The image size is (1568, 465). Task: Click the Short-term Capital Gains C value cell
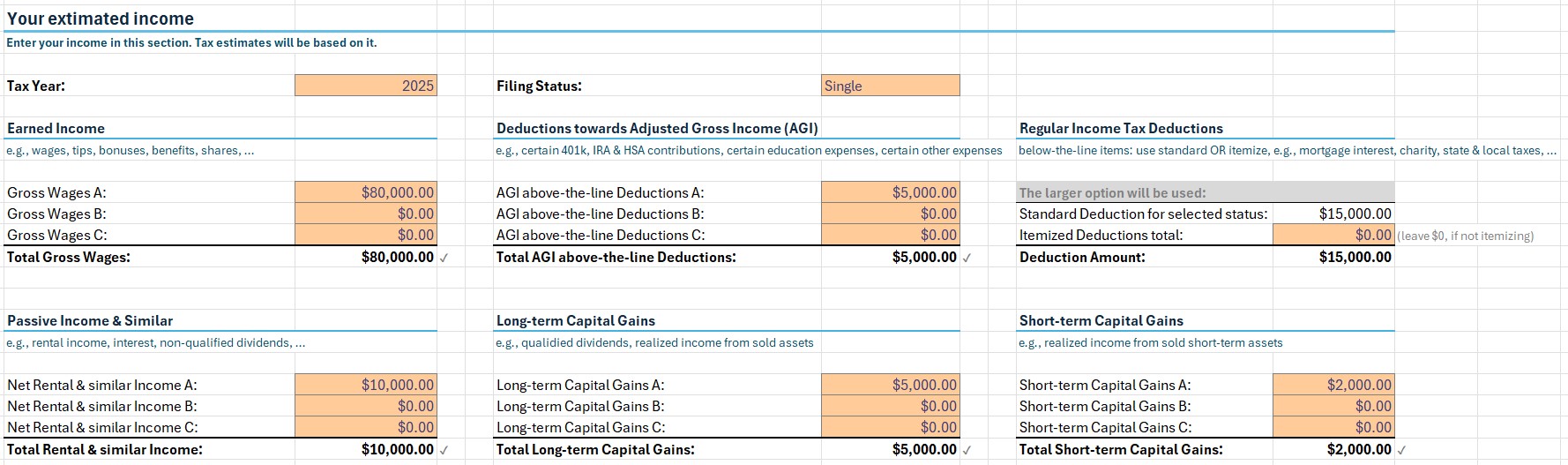pos(1333,427)
